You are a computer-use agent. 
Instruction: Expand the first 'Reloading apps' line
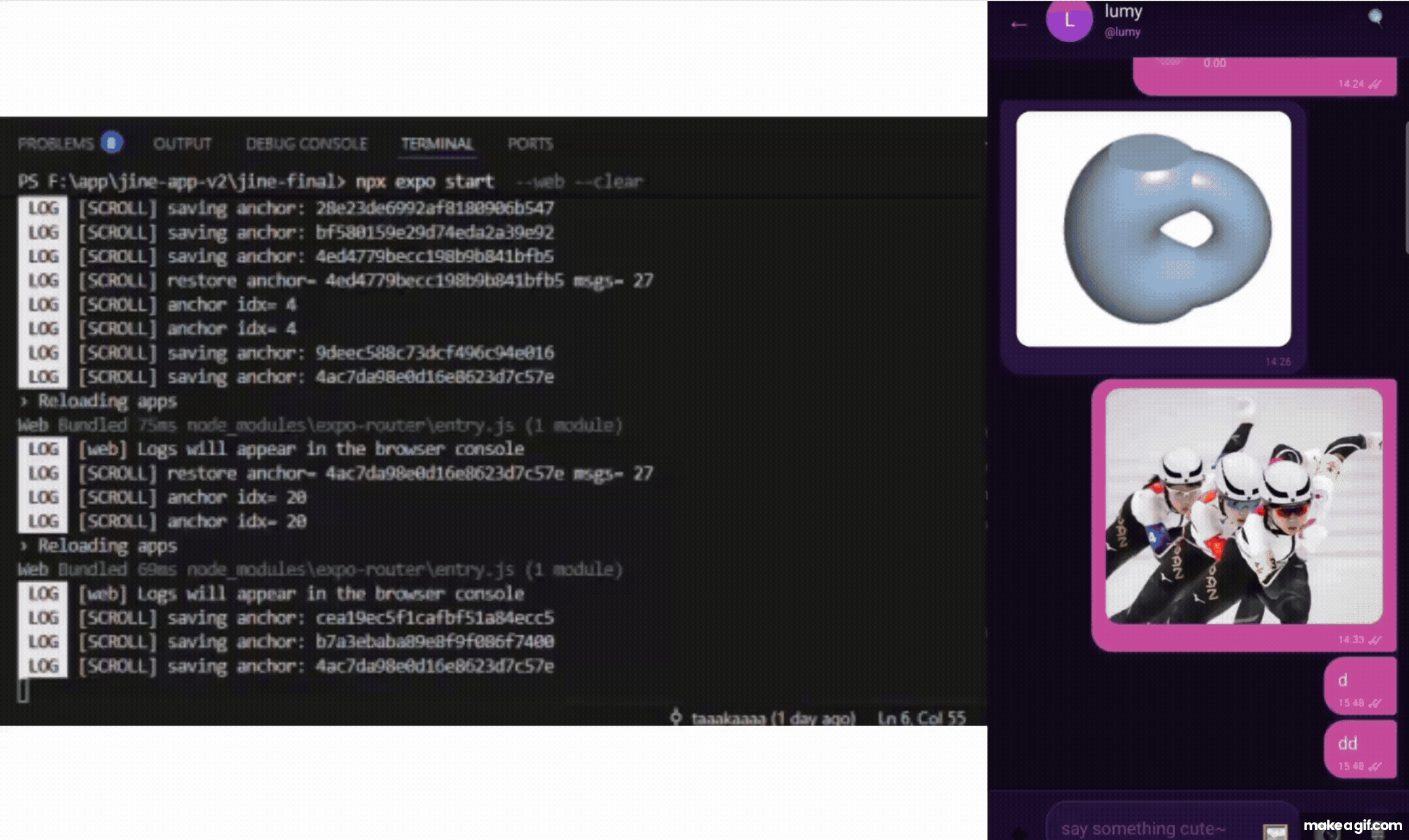[x=24, y=401]
